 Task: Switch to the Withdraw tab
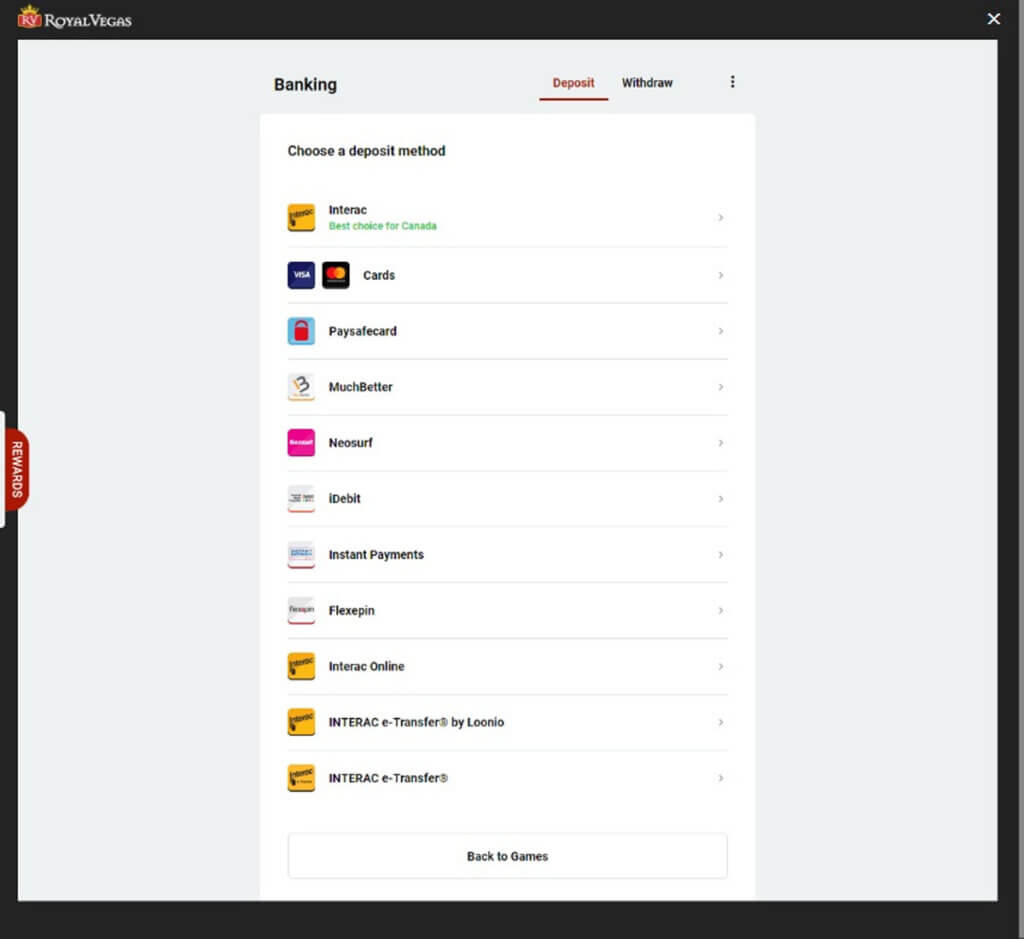click(x=647, y=83)
